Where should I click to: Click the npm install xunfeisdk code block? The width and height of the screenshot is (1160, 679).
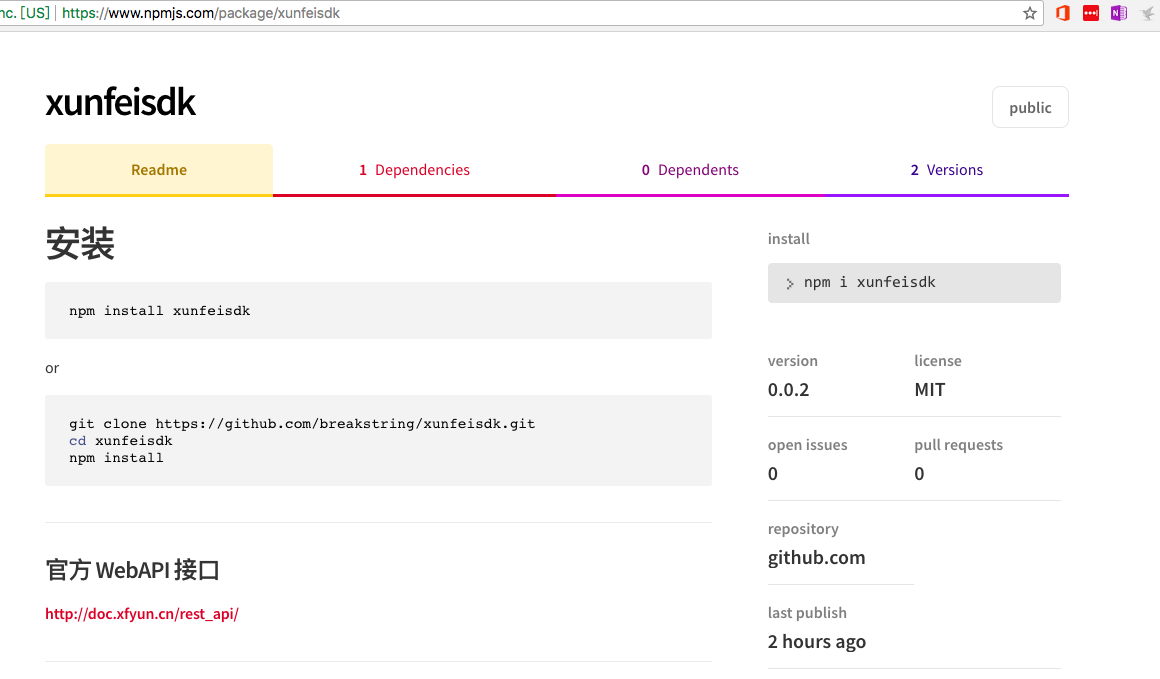(160, 311)
